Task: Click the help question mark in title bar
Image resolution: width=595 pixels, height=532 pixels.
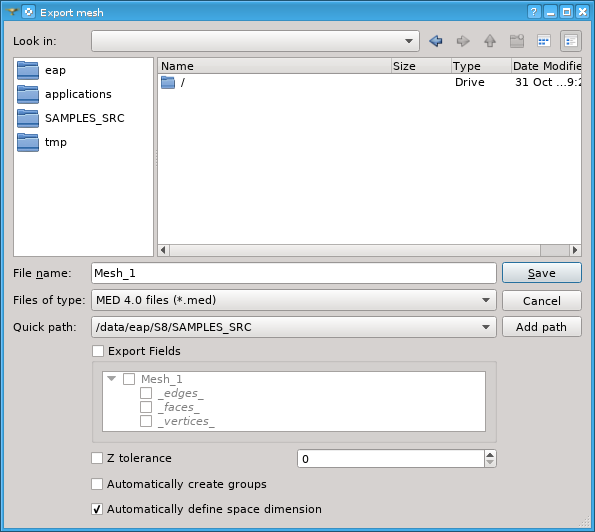Action: pyautogui.click(x=534, y=12)
